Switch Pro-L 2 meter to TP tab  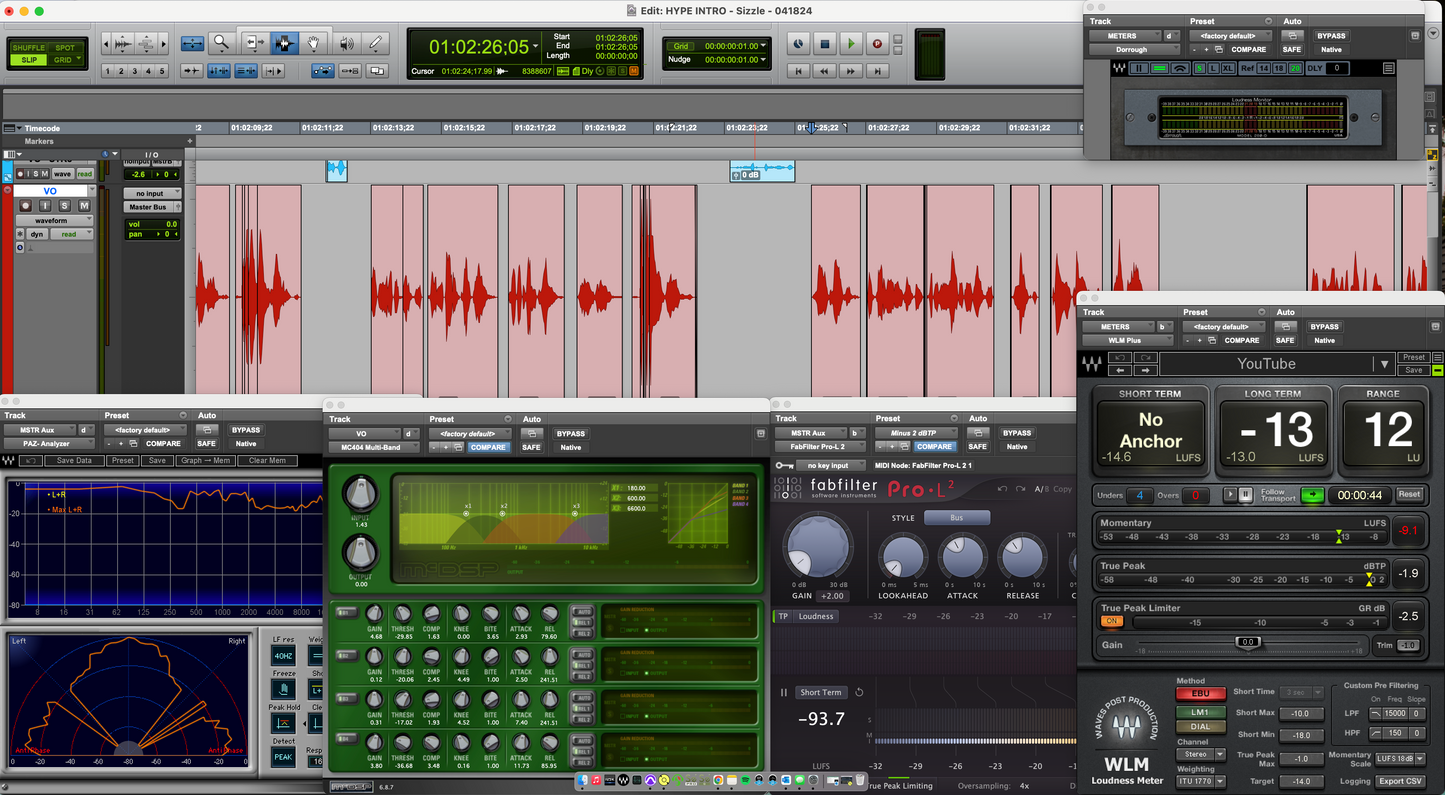click(783, 616)
